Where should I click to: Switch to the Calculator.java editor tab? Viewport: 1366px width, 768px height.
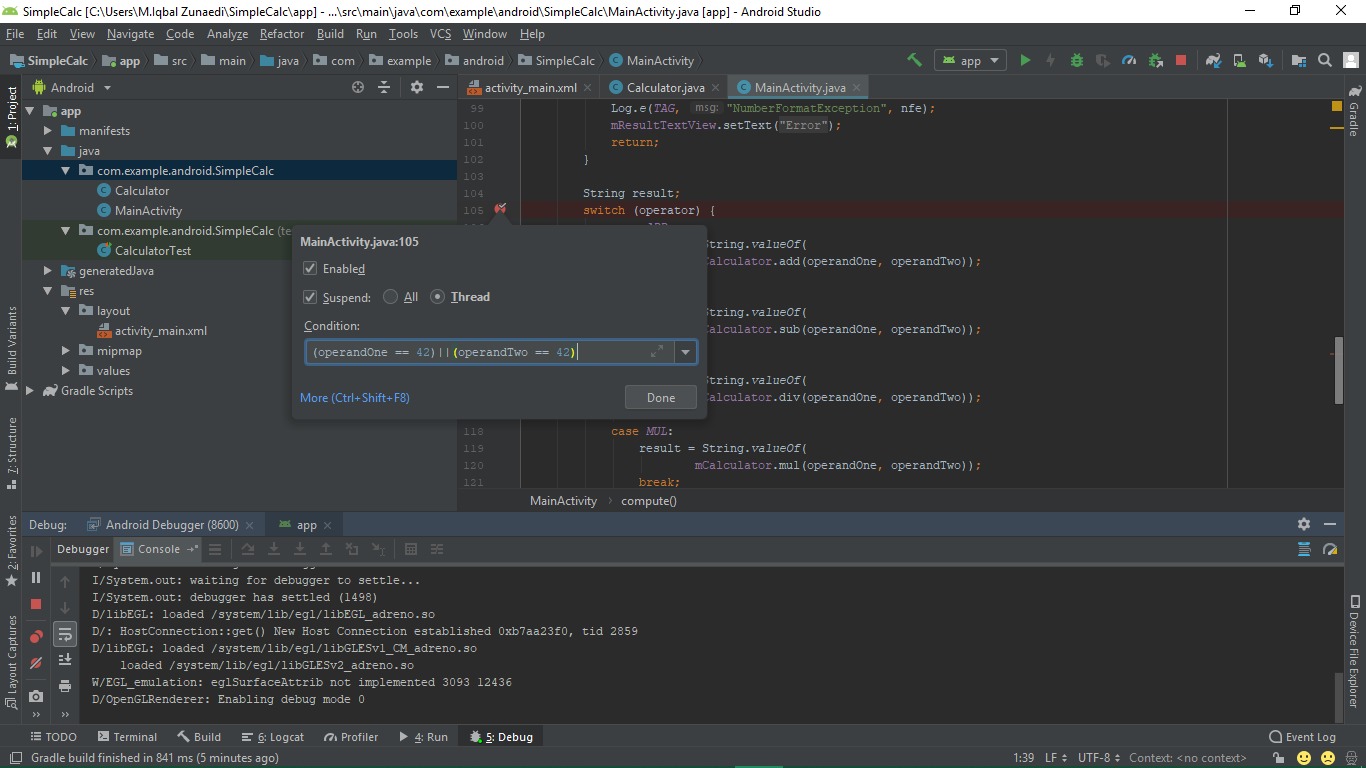(666, 87)
